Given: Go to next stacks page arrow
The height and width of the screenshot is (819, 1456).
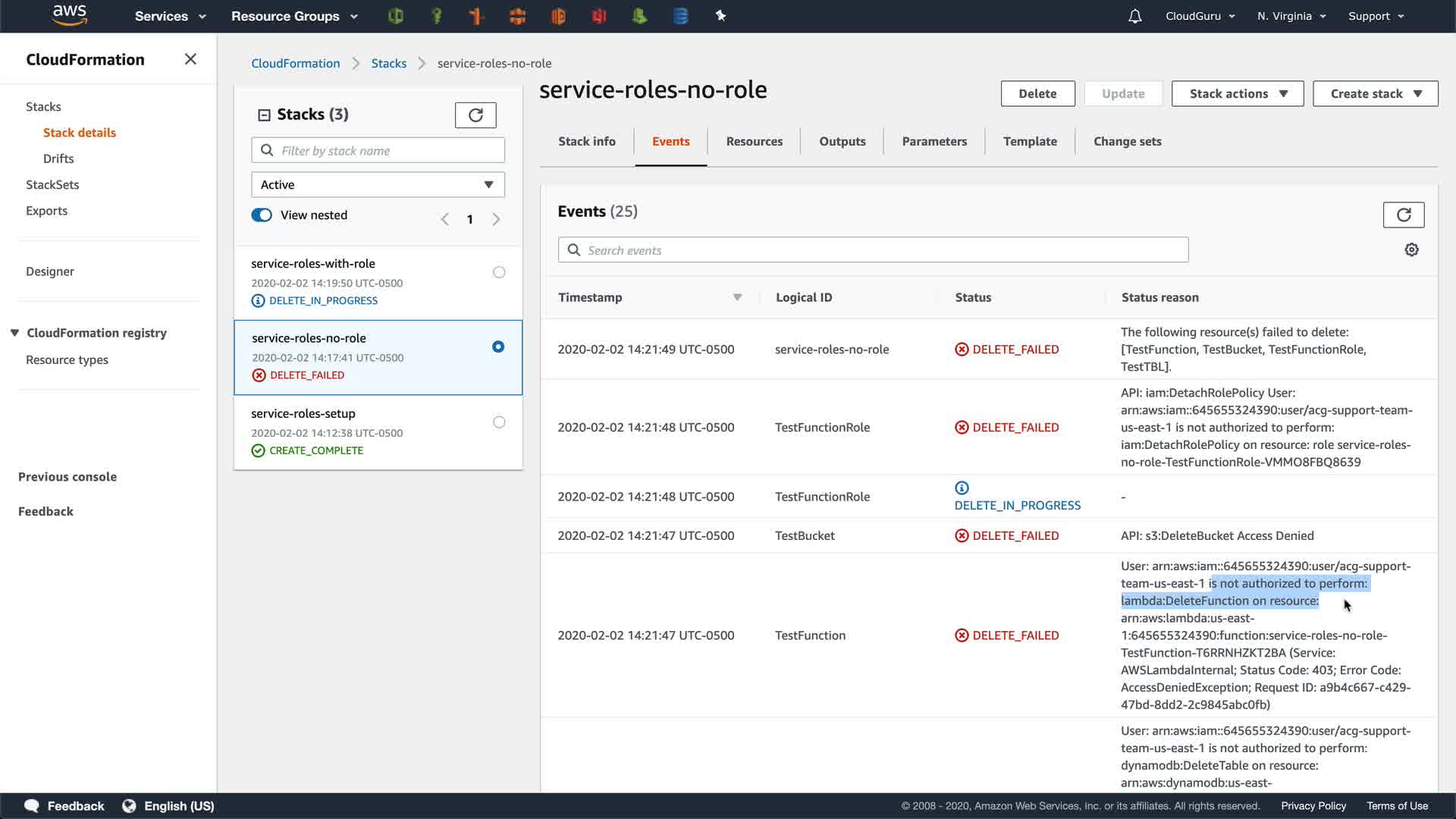Looking at the screenshot, I should [497, 219].
